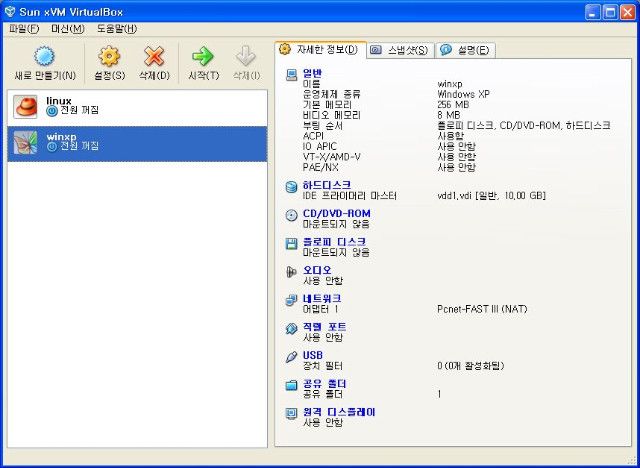
Task: Minimize the VirtualBox window
Action: [592, 13]
